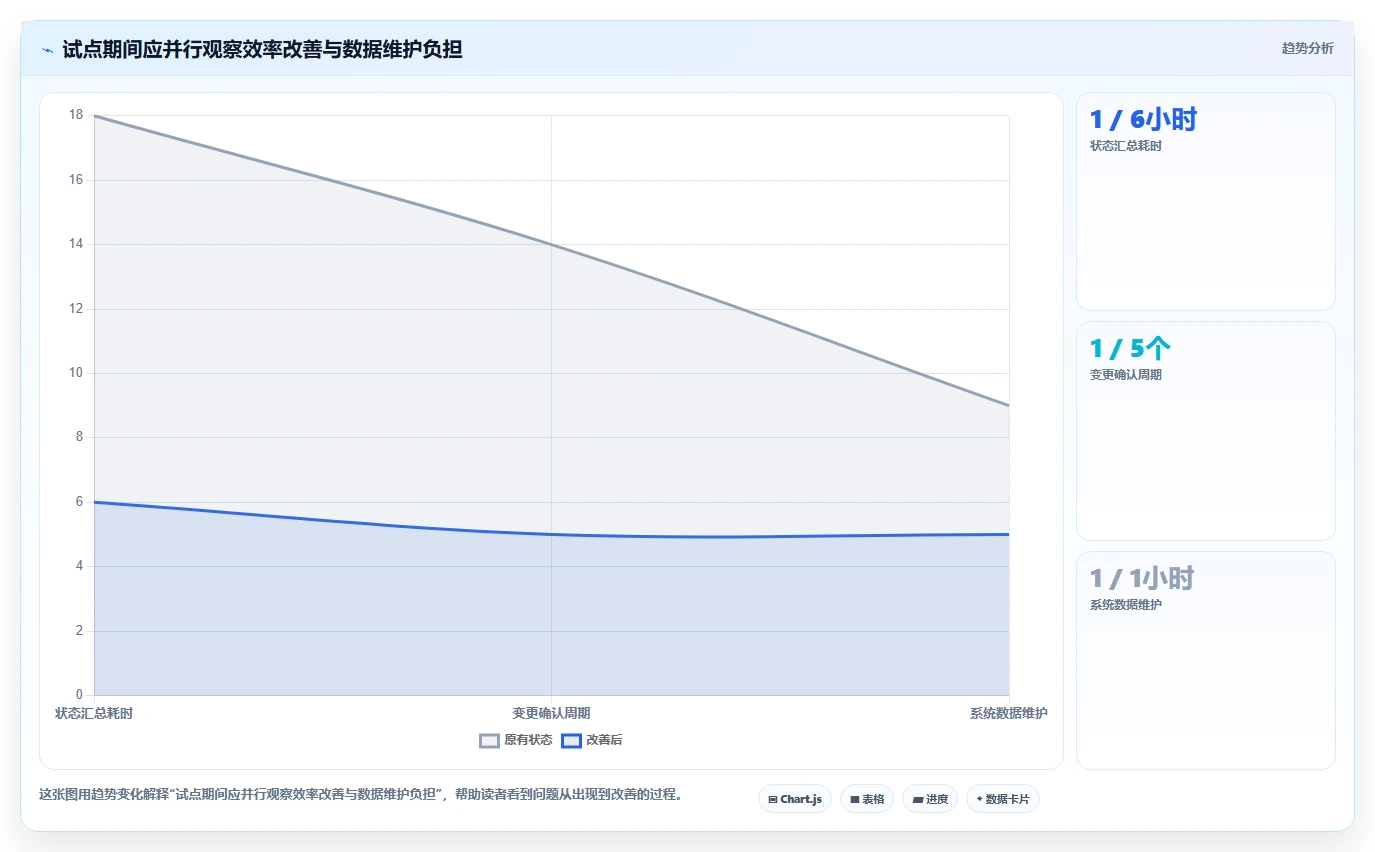Open the 状态汇总耗时 metric card
Viewport: 1375px width, 852px height.
(x=1205, y=201)
